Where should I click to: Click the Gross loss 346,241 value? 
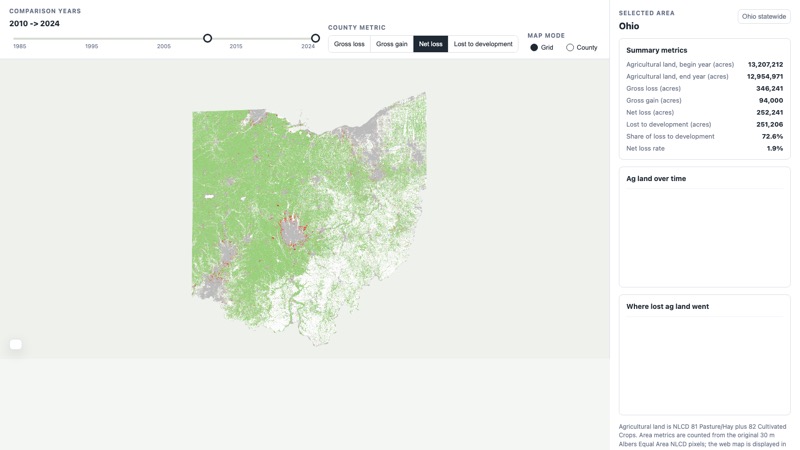click(x=769, y=88)
